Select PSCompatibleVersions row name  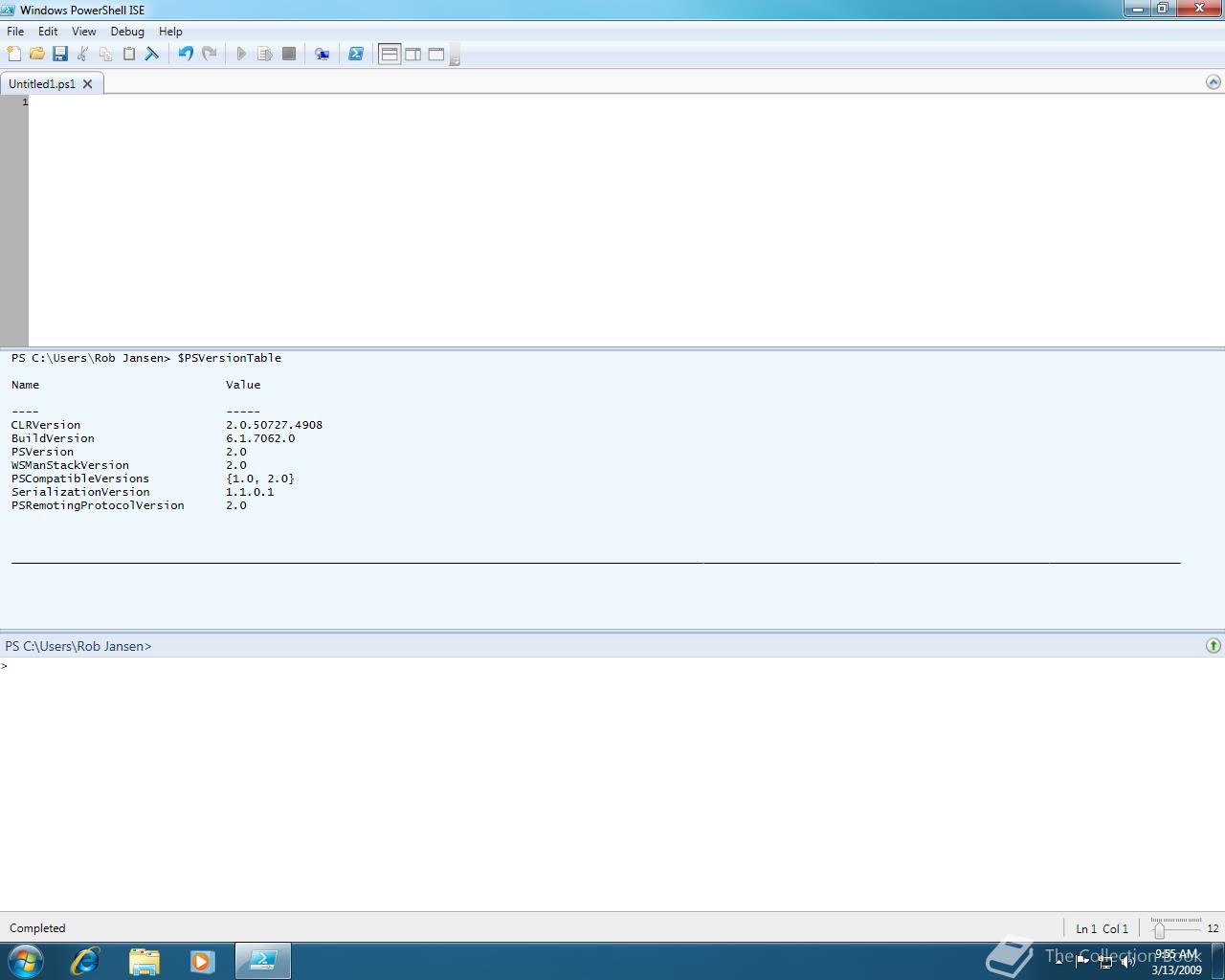point(80,479)
